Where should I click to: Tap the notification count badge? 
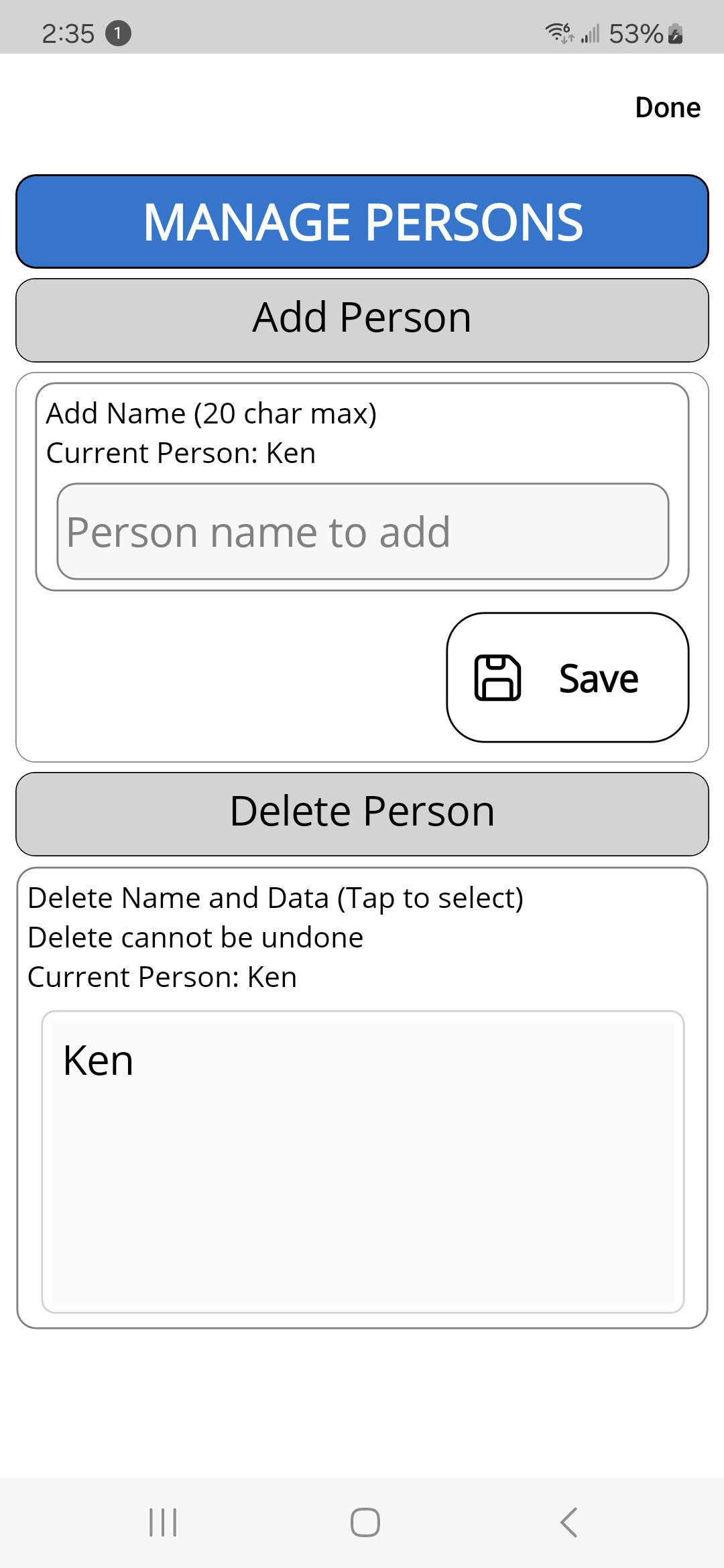tap(118, 33)
